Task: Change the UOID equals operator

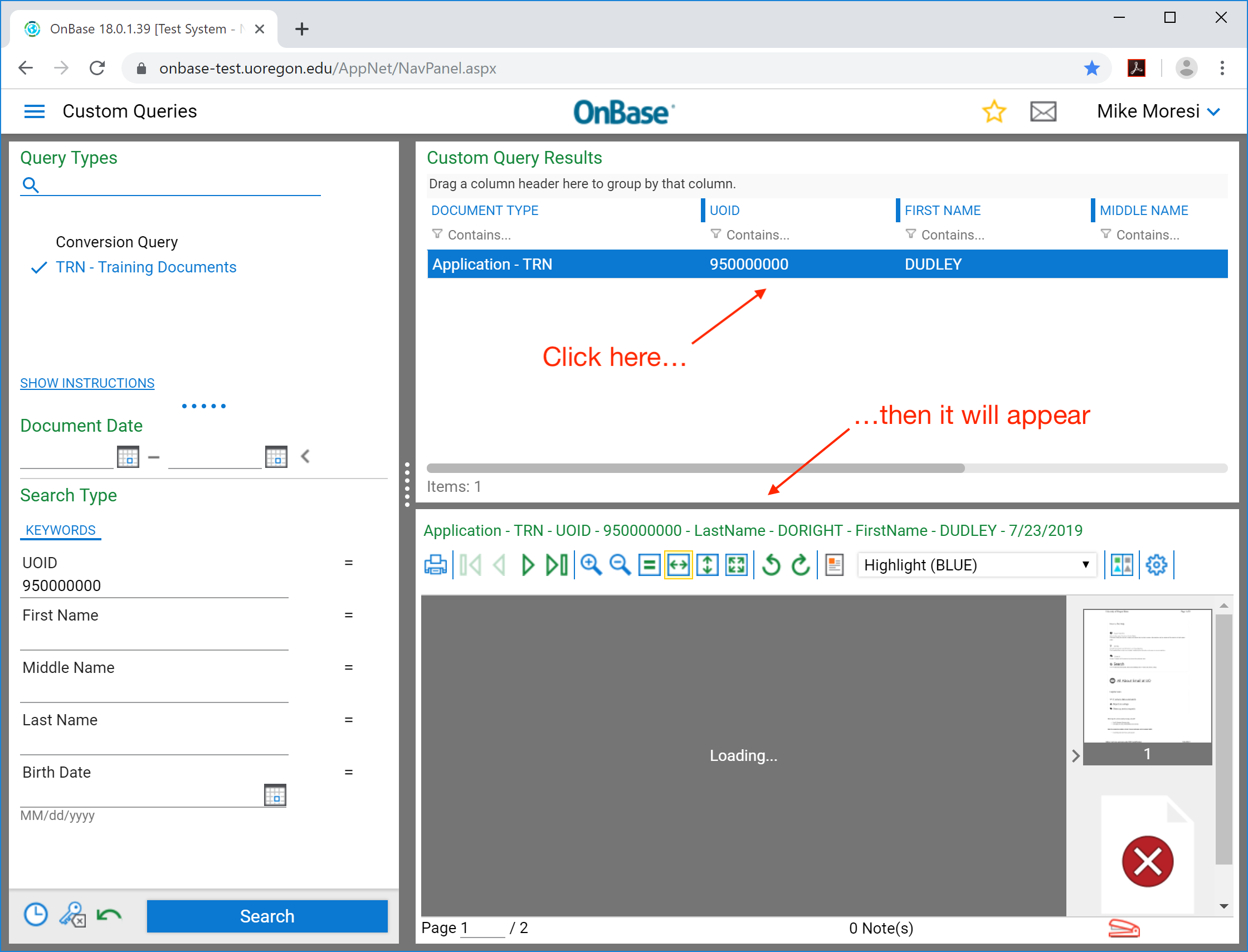Action: pyautogui.click(x=349, y=563)
